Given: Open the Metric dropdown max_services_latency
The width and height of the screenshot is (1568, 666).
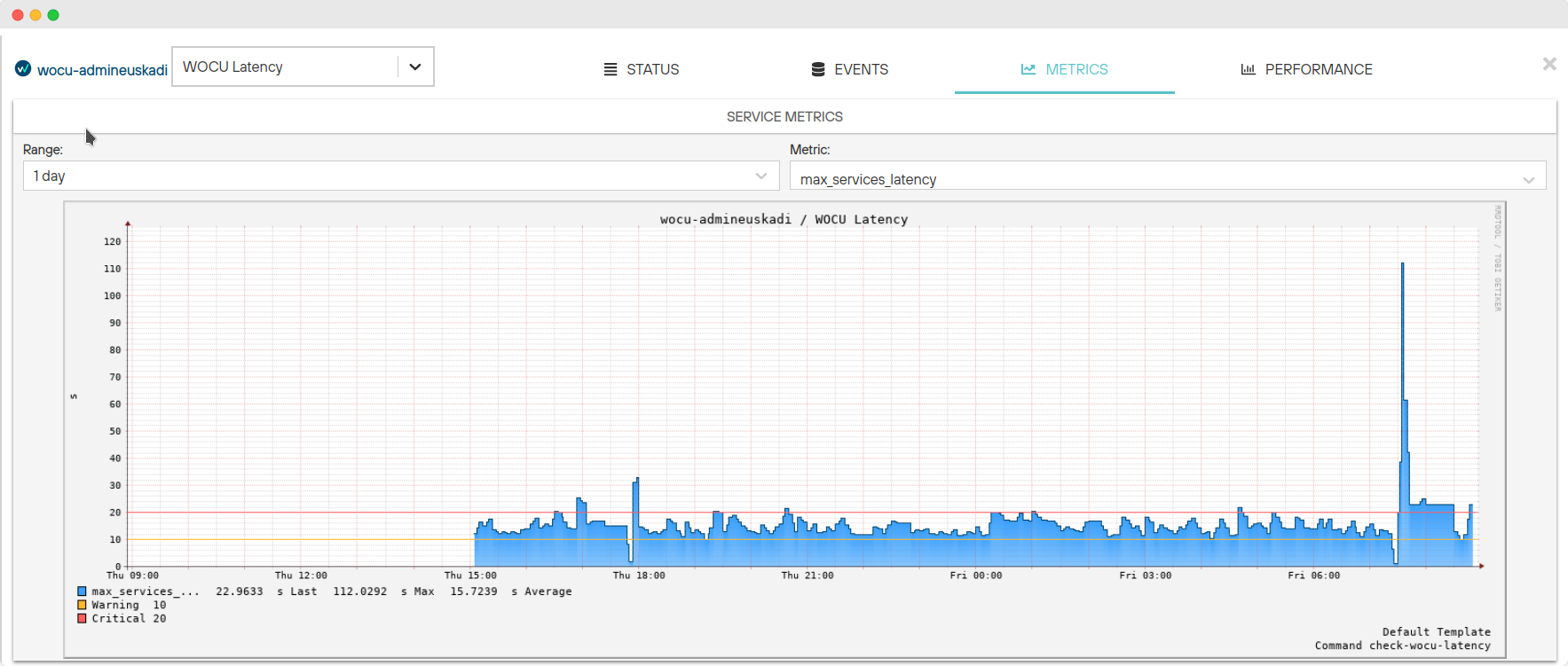Looking at the screenshot, I should 1168,176.
